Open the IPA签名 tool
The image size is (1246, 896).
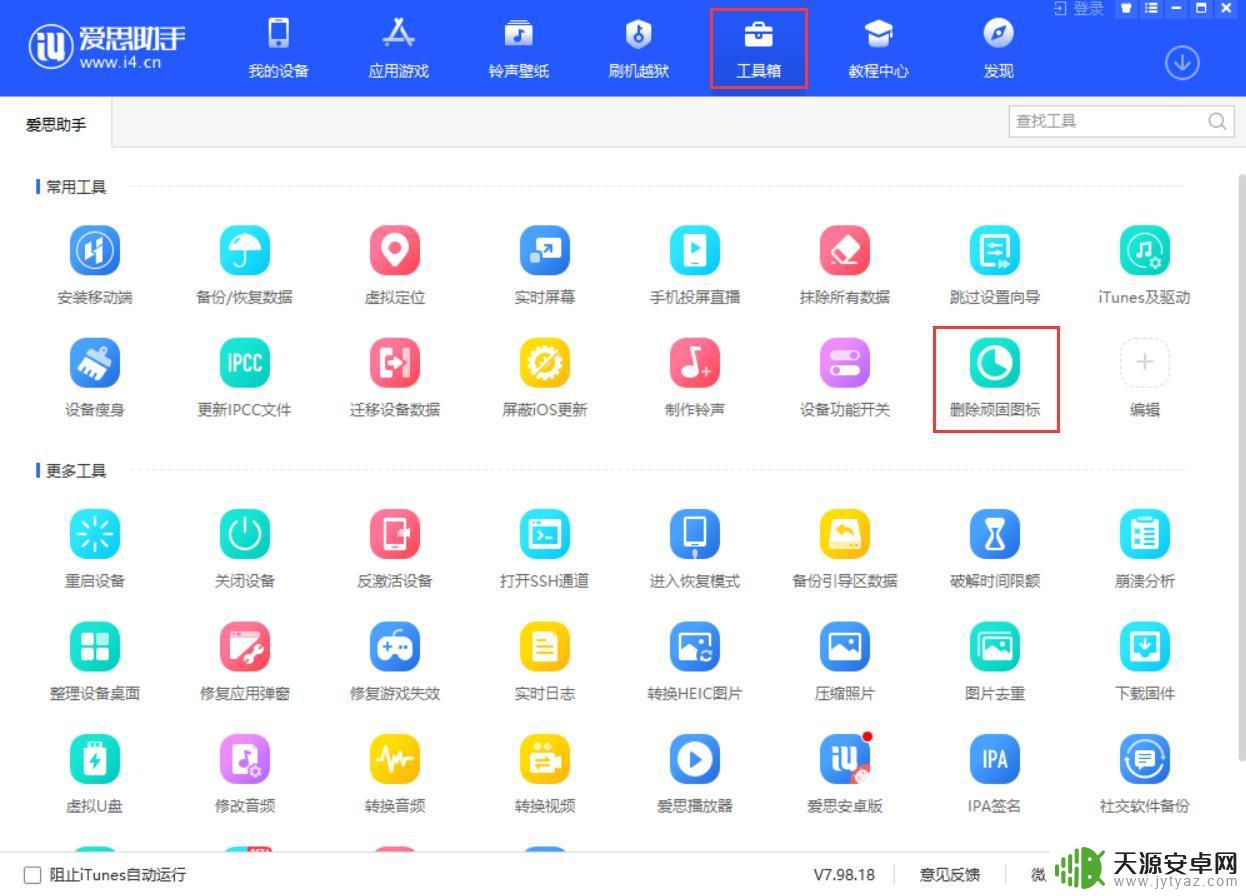(995, 759)
